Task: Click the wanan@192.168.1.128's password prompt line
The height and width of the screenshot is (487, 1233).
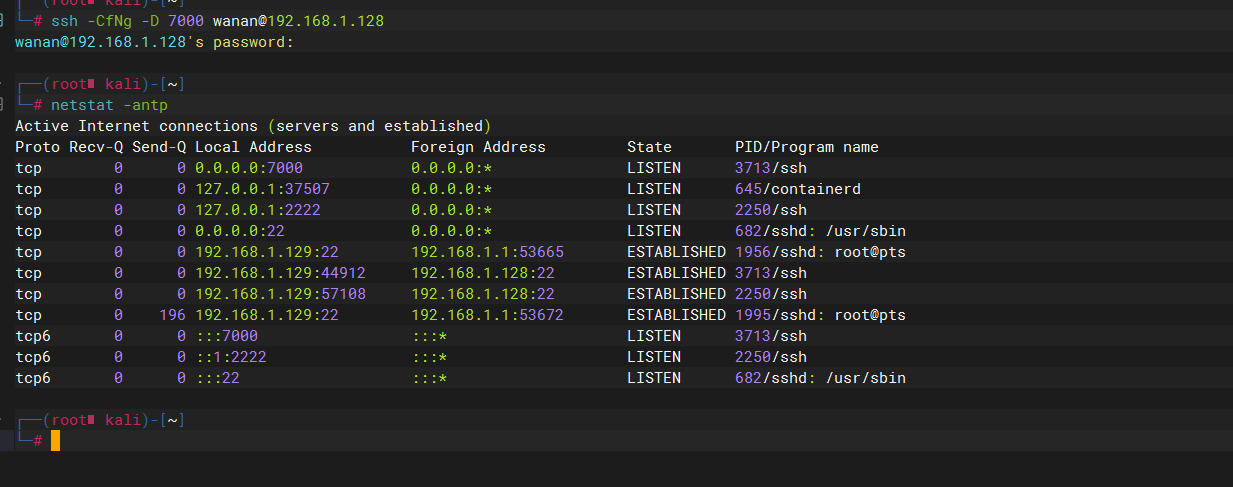Action: [154, 42]
